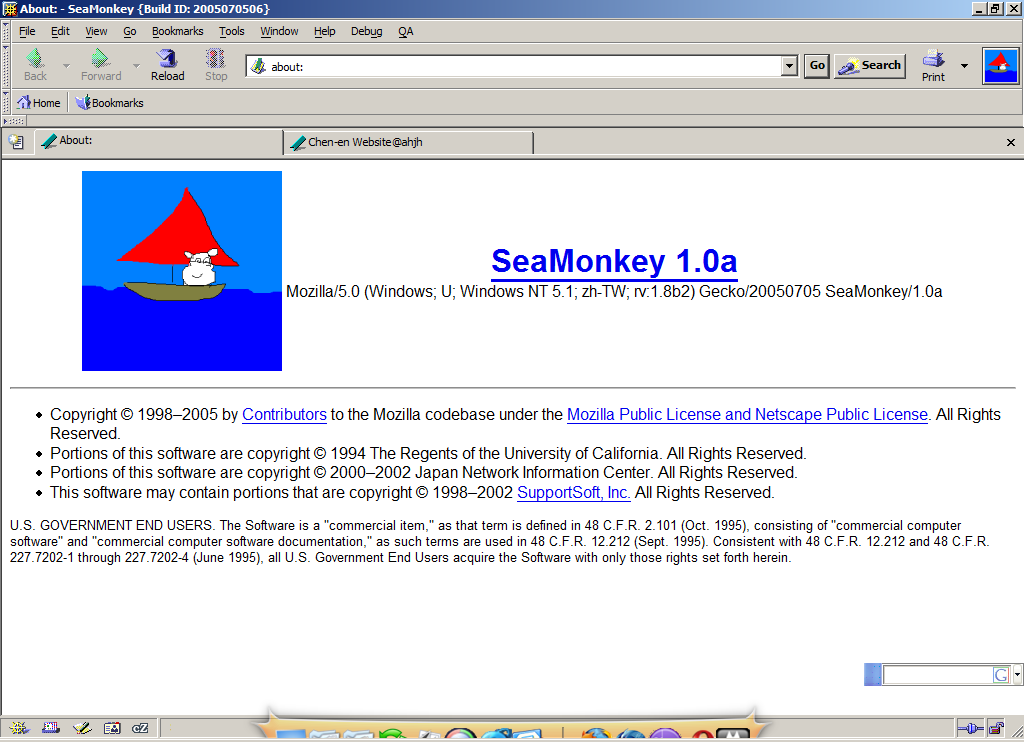Open ChatZilla from the status bar icon
The height and width of the screenshot is (742, 1024).
(140, 728)
